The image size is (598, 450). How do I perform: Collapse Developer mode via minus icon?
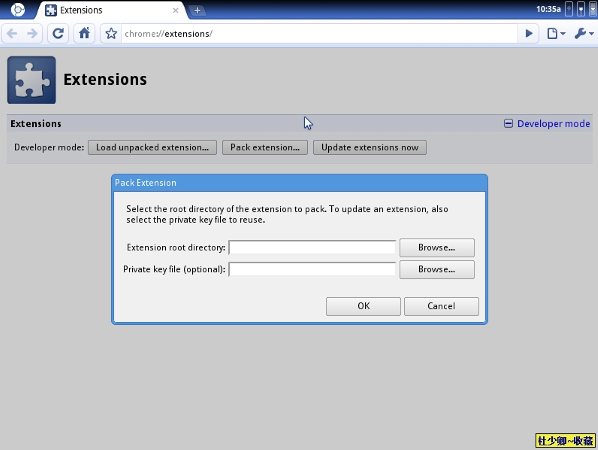click(508, 124)
